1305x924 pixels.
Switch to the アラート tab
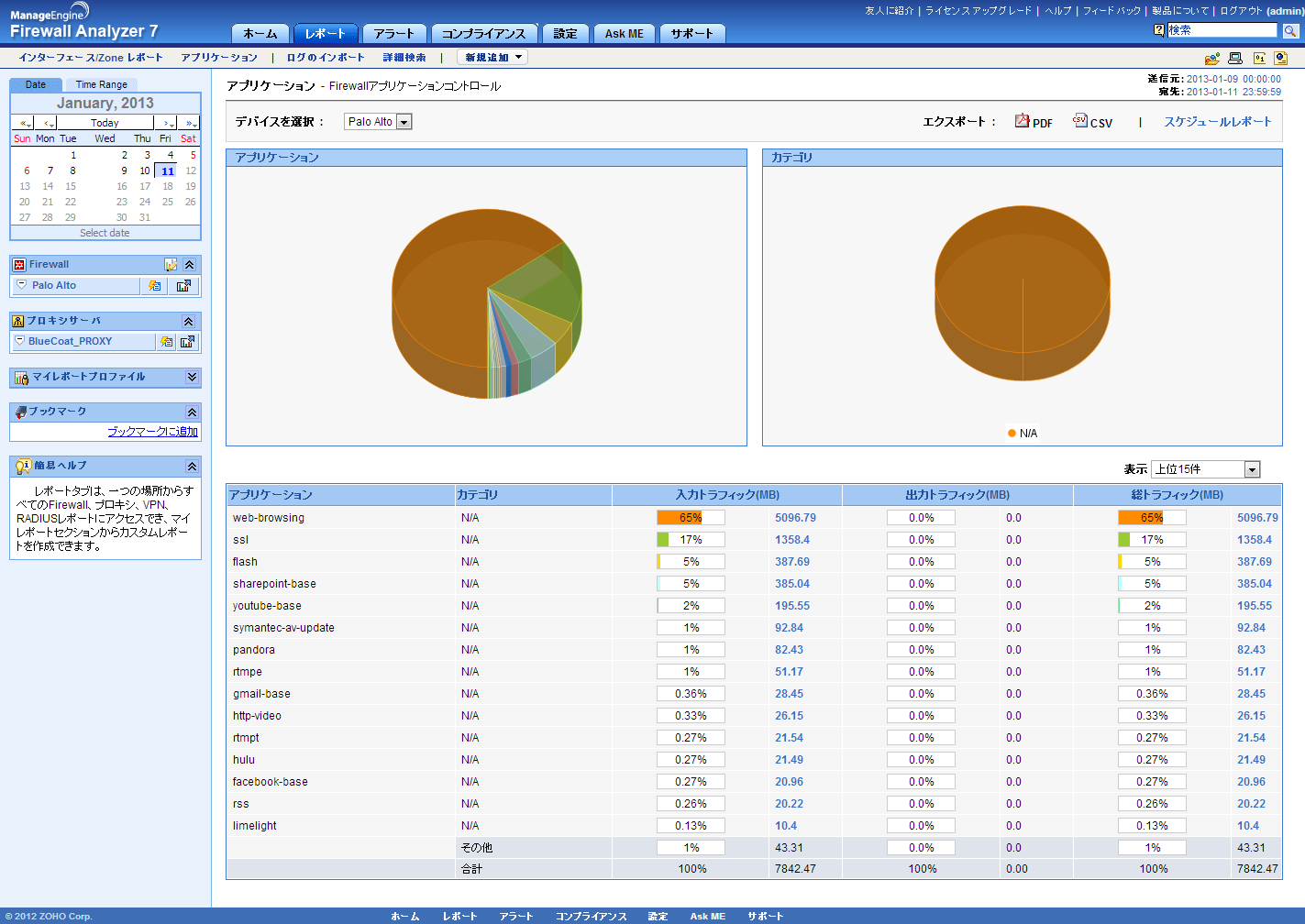coord(394,34)
